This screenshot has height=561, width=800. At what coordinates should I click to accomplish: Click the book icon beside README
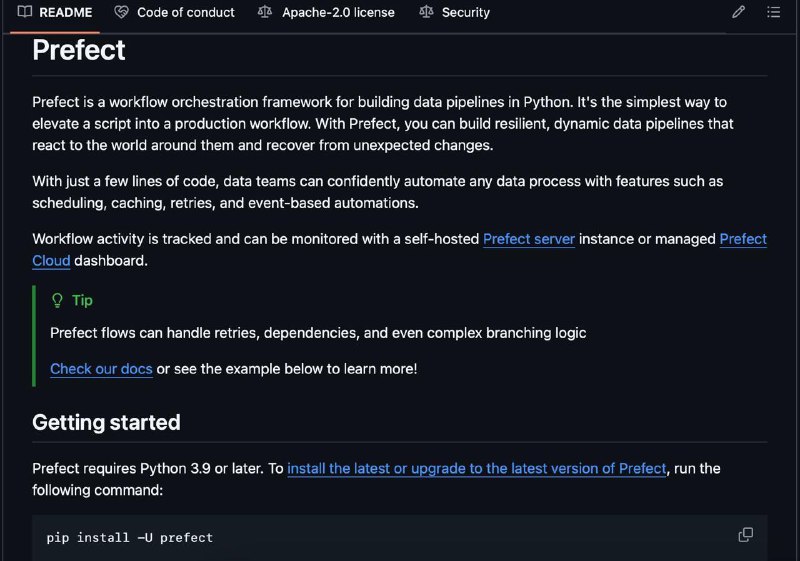pos(24,12)
